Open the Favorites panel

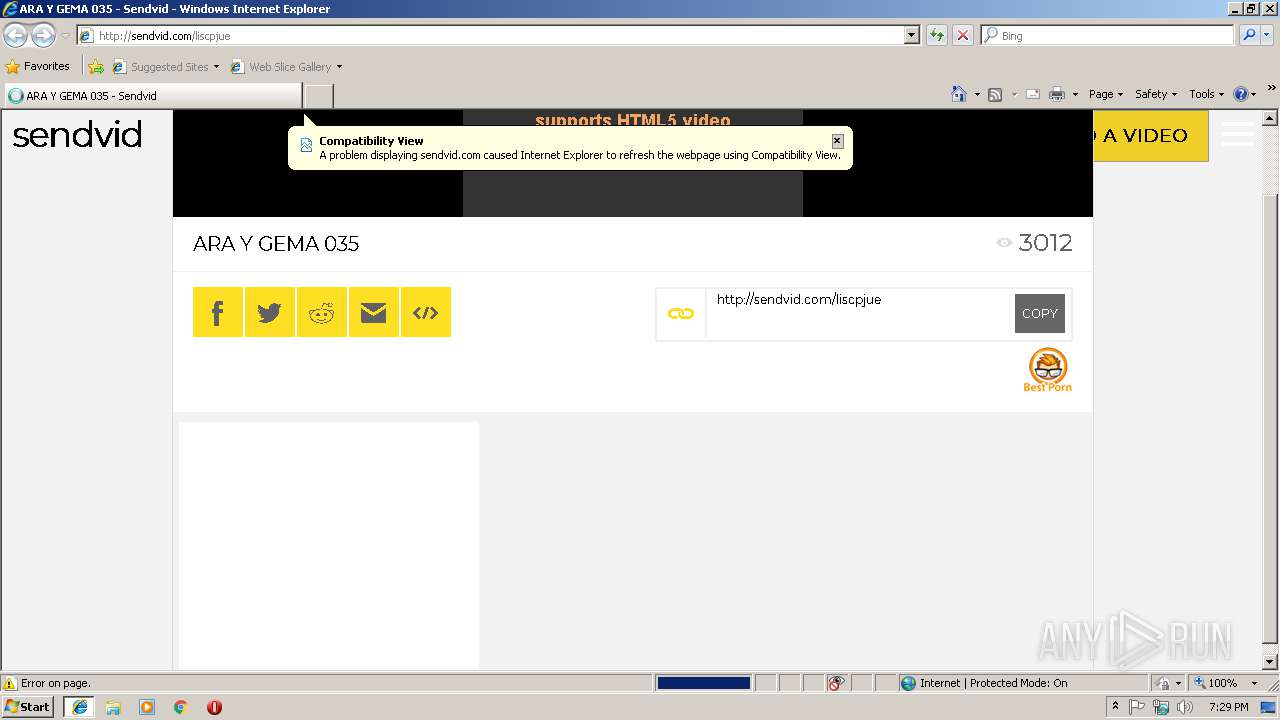pyautogui.click(x=38, y=67)
